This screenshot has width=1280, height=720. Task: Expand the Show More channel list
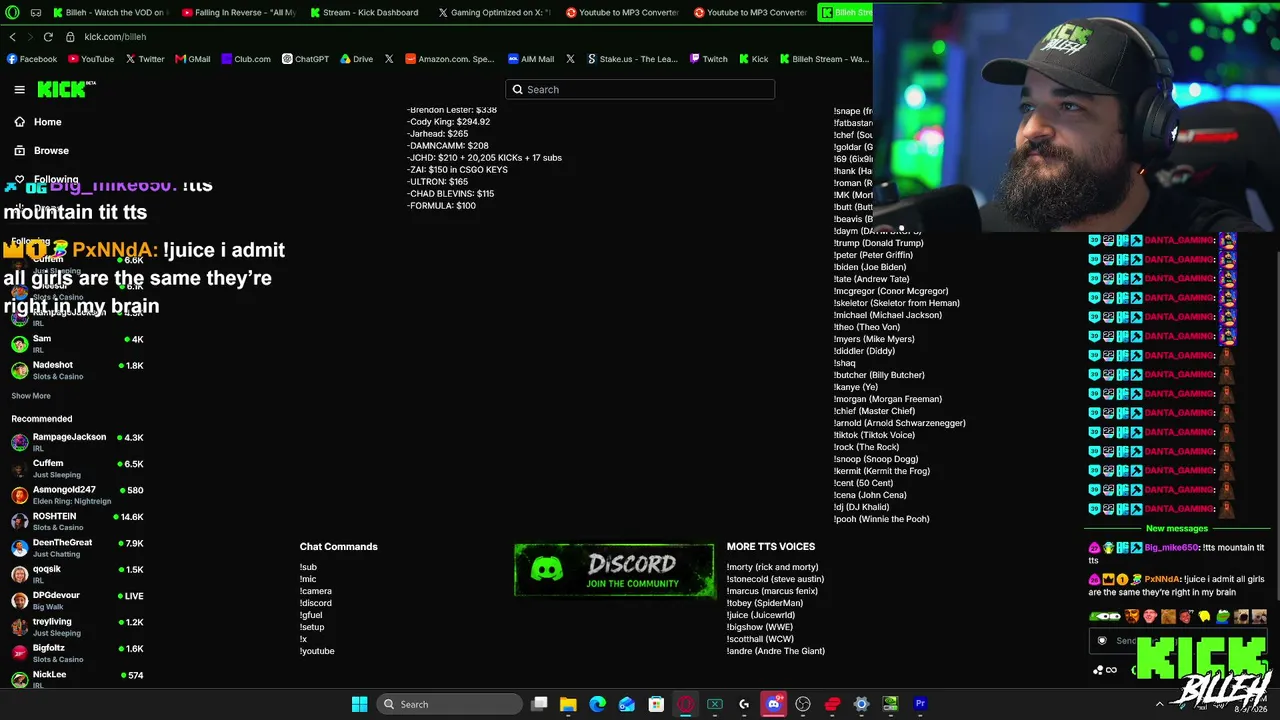(x=31, y=396)
